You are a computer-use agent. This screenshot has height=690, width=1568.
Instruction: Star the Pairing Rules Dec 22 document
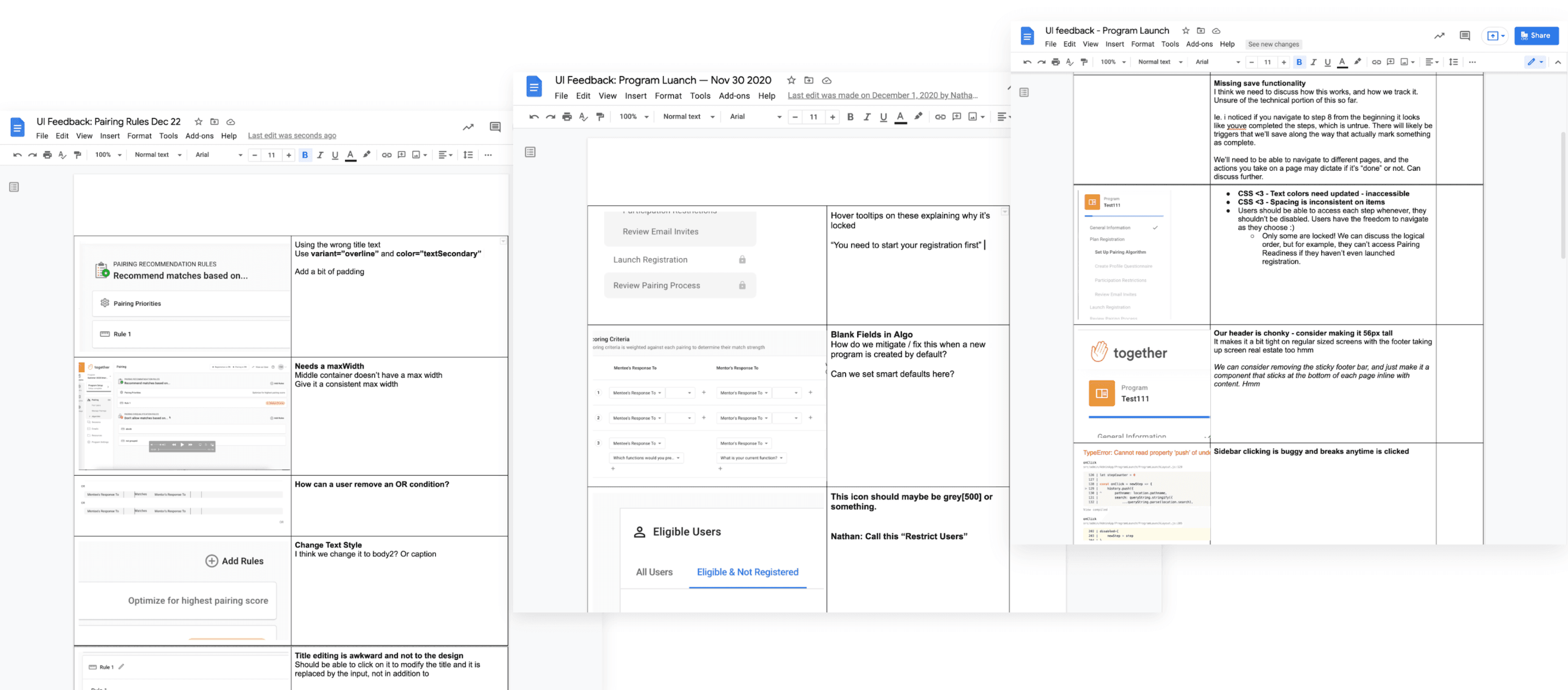point(198,121)
